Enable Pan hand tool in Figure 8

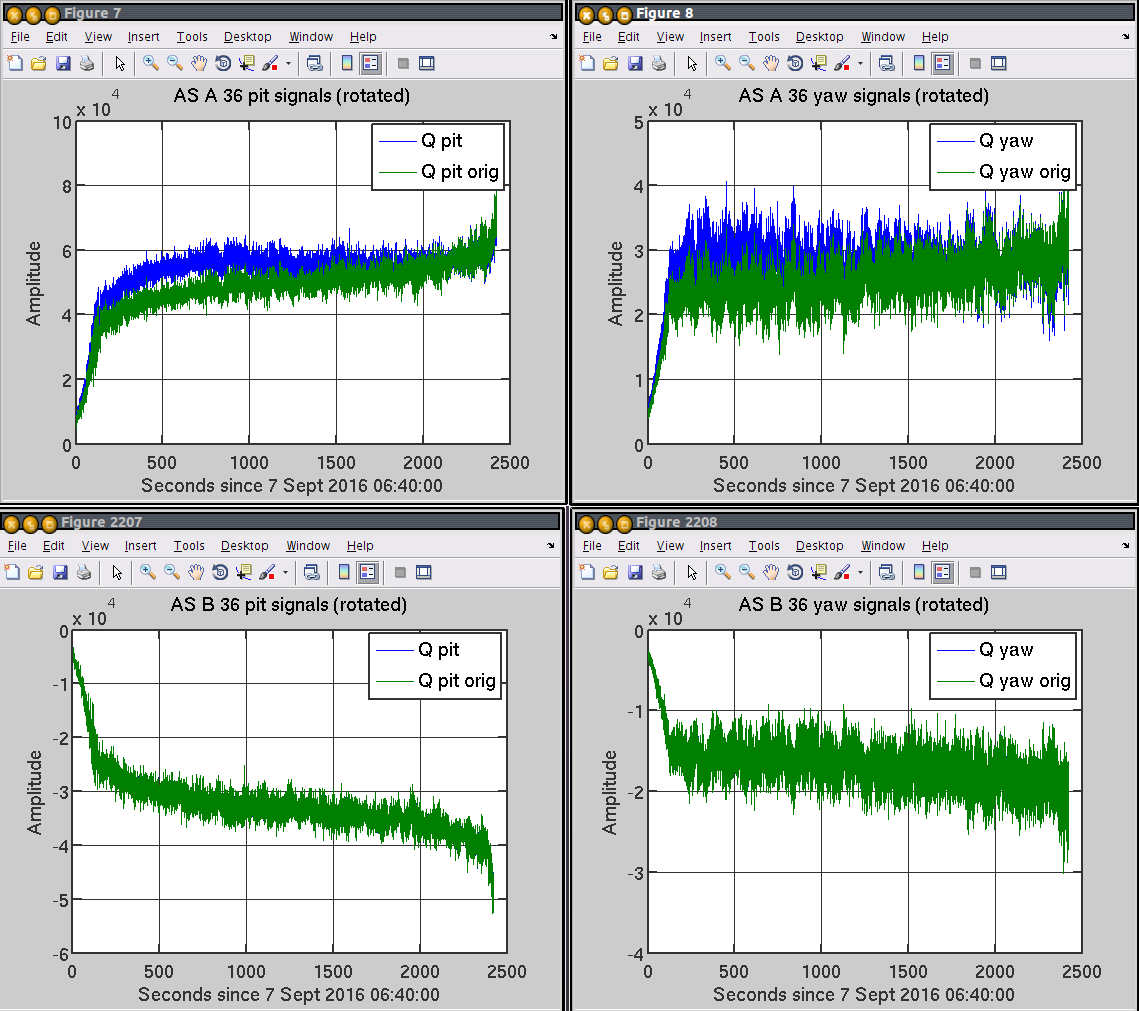click(771, 64)
